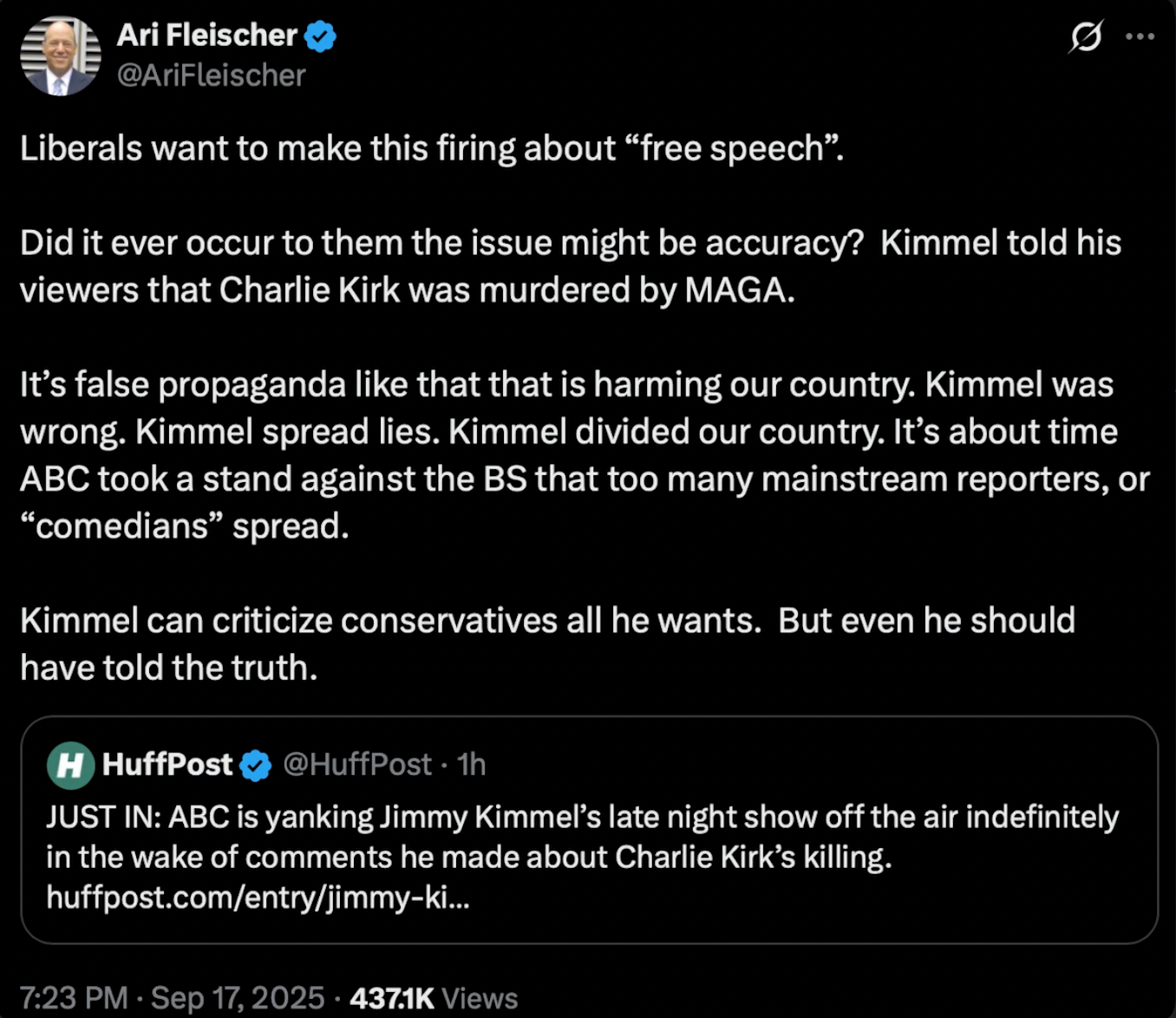Screen dimensions: 1176x1018
Task: Open the quoted "JUST IN: ABC is yanking" post
Action: (x=581, y=837)
